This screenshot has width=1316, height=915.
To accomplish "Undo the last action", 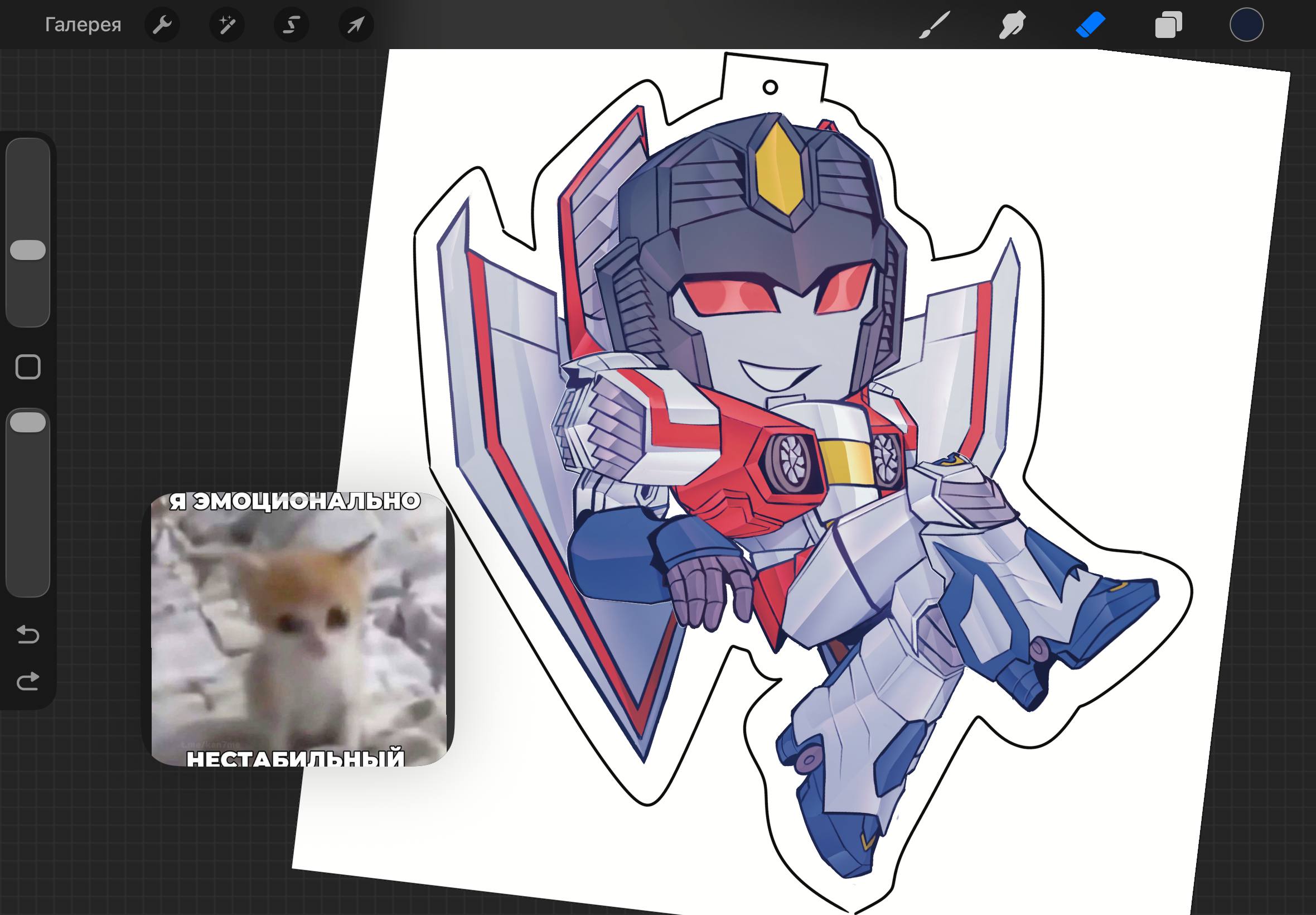I will click(x=27, y=635).
